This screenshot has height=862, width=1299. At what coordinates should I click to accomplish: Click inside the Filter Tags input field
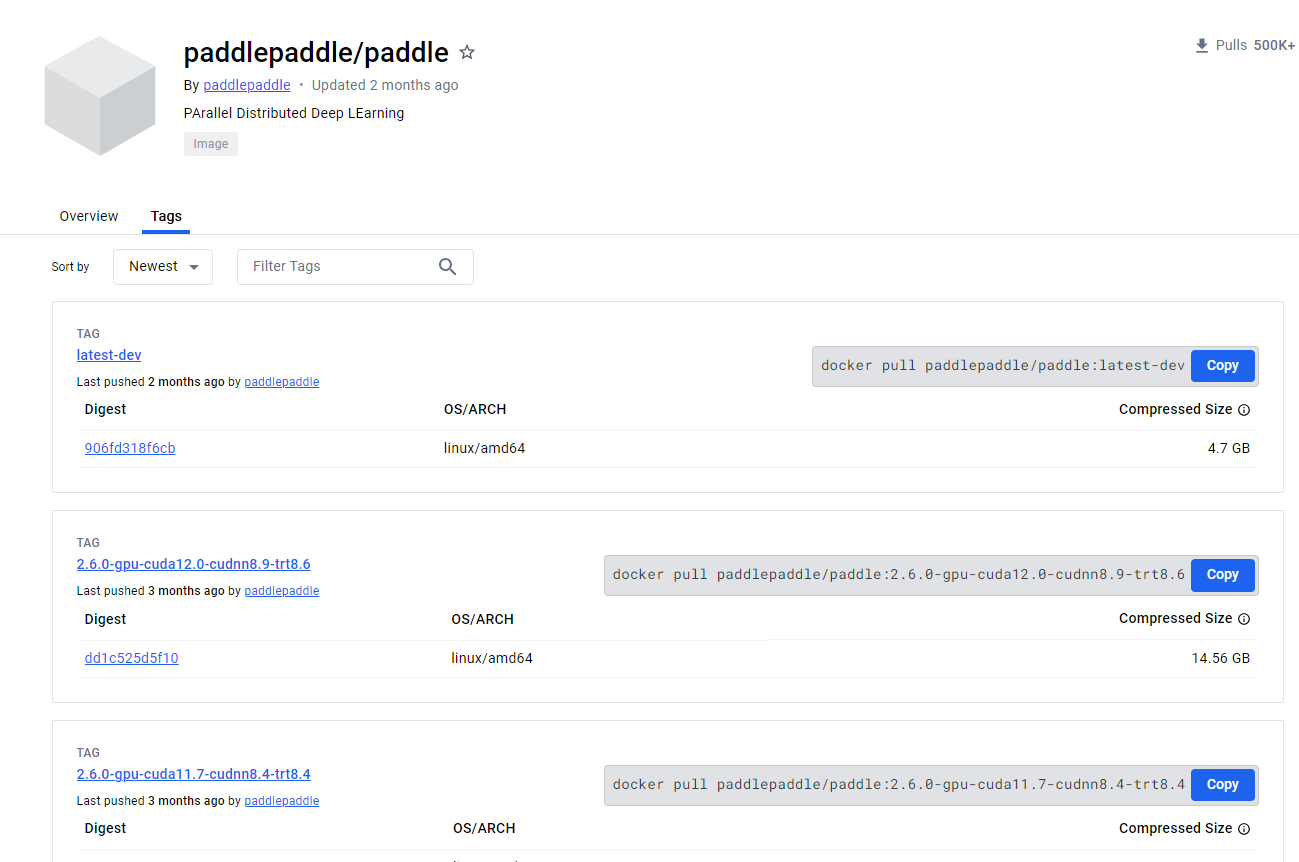pos(340,266)
